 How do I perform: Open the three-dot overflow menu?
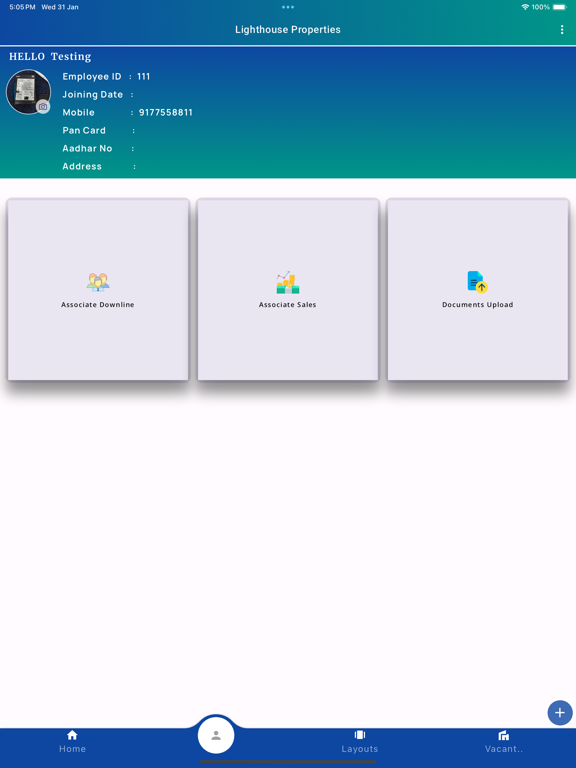click(x=561, y=30)
